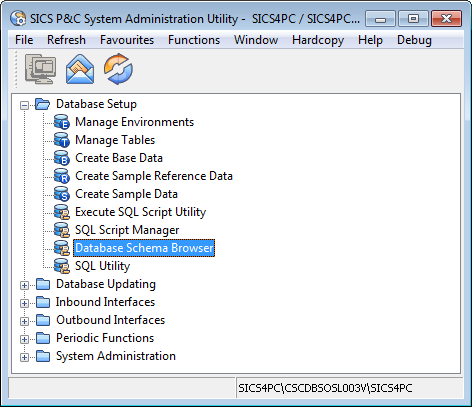Image resolution: width=472 pixels, height=407 pixels.
Task: Expand the Database Updating node
Action: coord(24,285)
